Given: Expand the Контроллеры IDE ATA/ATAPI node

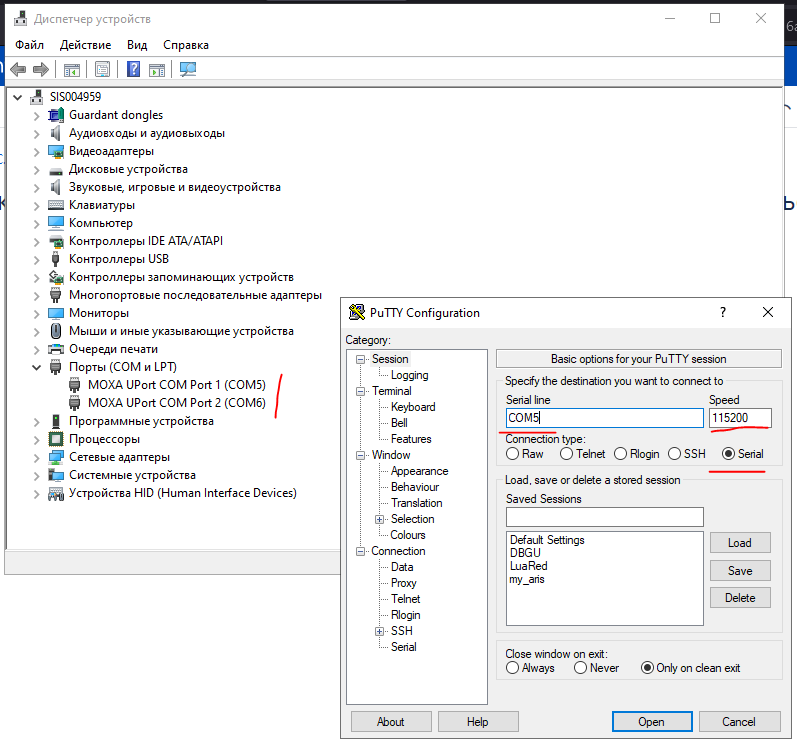Looking at the screenshot, I should [36, 241].
